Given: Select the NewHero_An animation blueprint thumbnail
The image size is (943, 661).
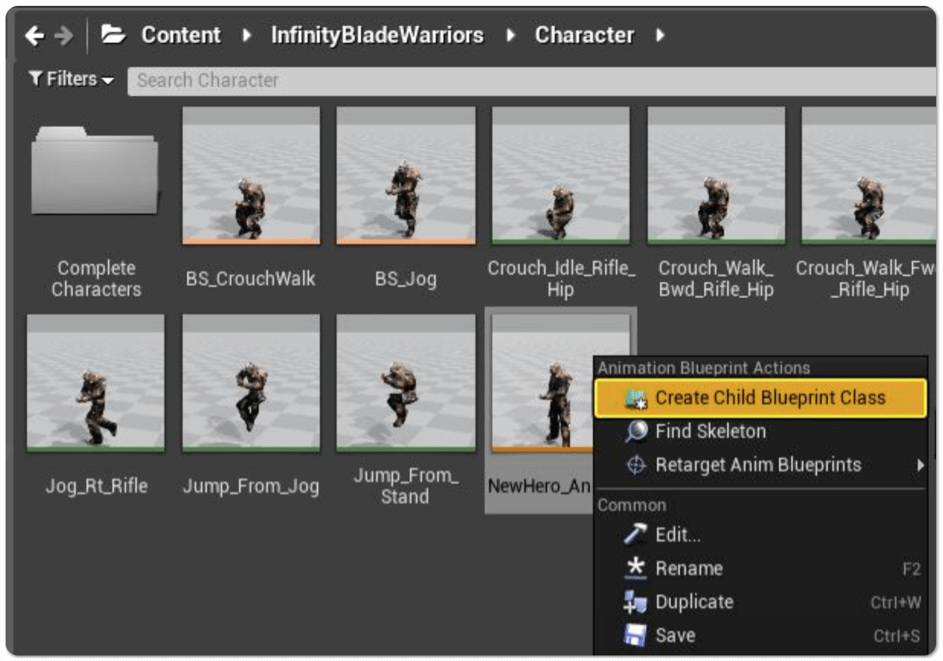Looking at the screenshot, I should tap(542, 383).
